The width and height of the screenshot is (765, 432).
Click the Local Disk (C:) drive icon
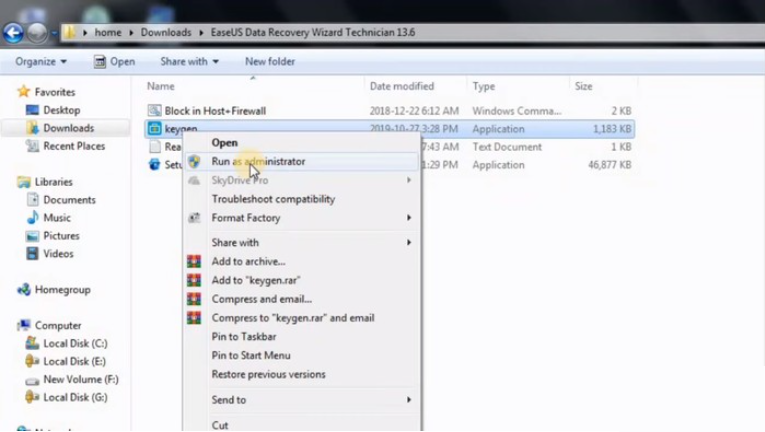tap(32, 343)
